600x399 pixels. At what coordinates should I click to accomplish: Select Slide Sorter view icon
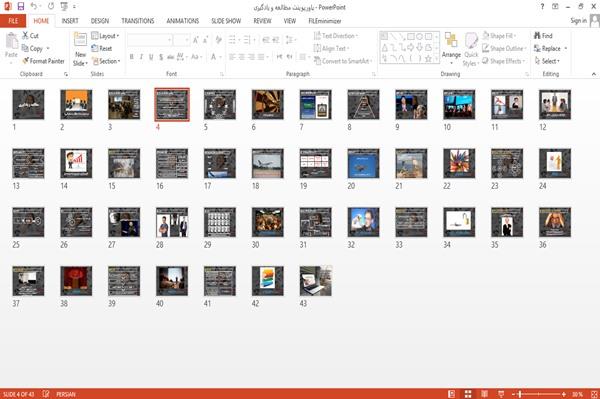click(x=468, y=394)
